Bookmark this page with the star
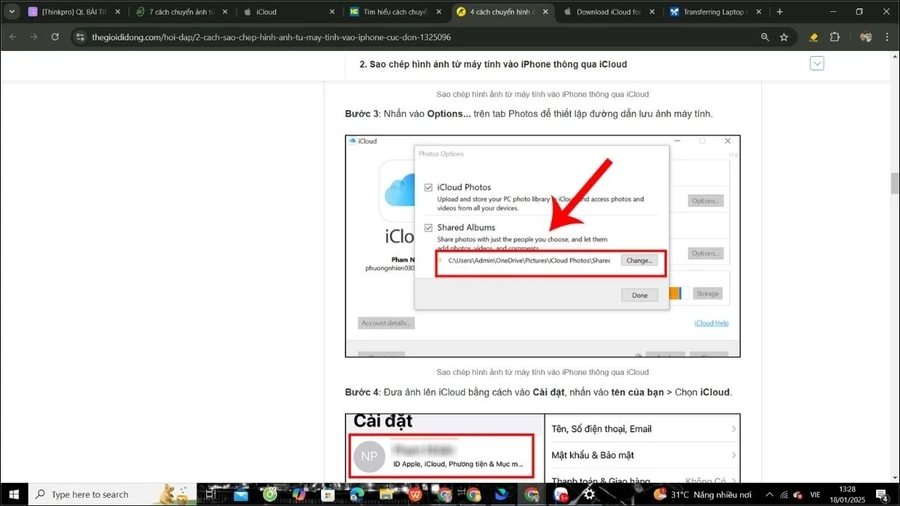The width and height of the screenshot is (900, 506). (x=784, y=37)
